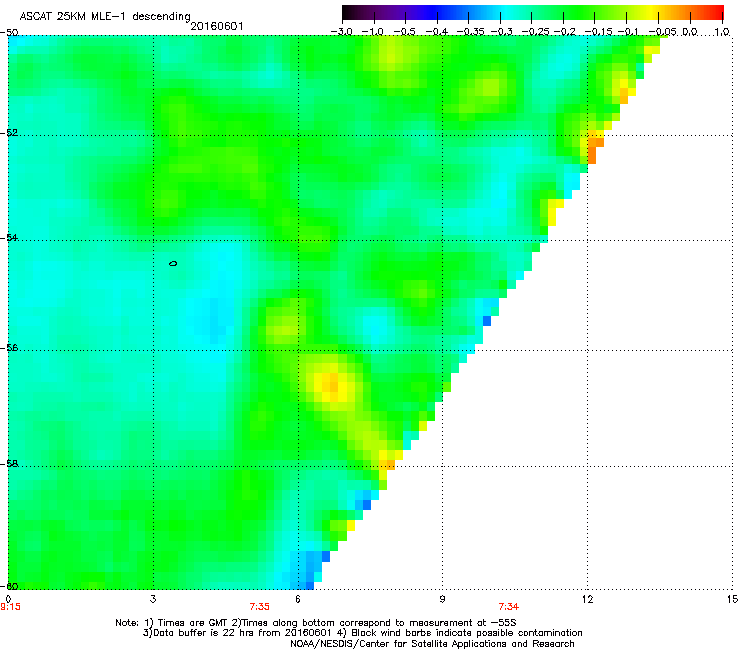Click the red time label 7:34
This screenshot has width=740, height=650.
pos(509,607)
